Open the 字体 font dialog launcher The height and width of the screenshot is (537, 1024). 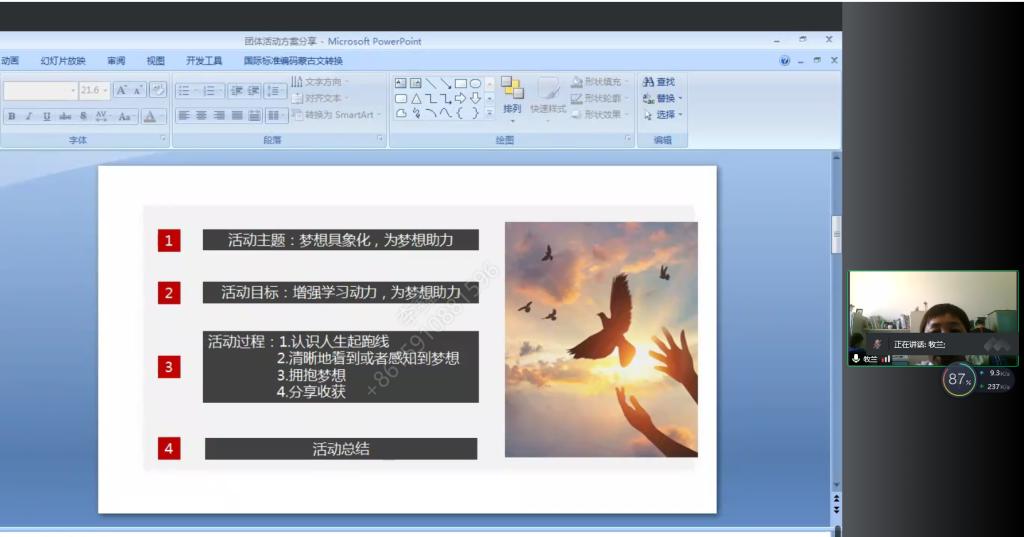(x=163, y=139)
